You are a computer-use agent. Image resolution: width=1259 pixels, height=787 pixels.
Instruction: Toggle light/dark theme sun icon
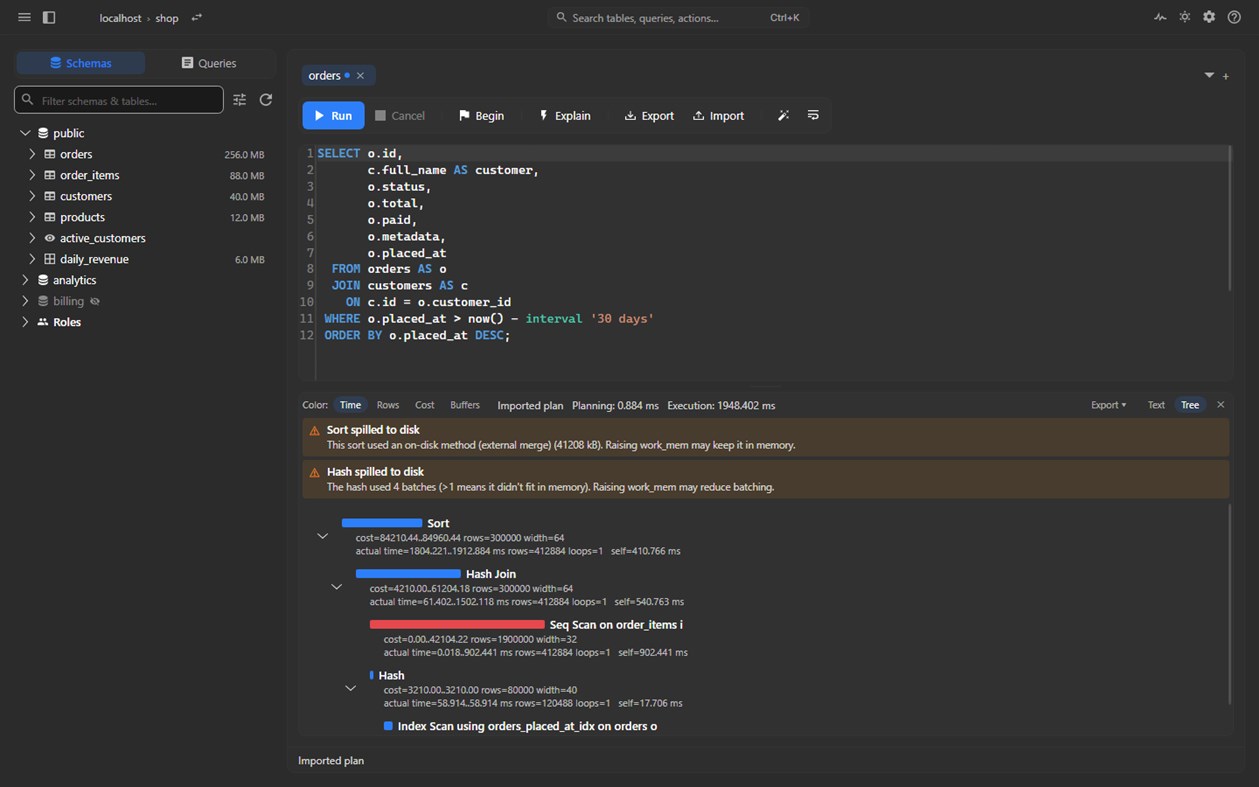point(1185,18)
